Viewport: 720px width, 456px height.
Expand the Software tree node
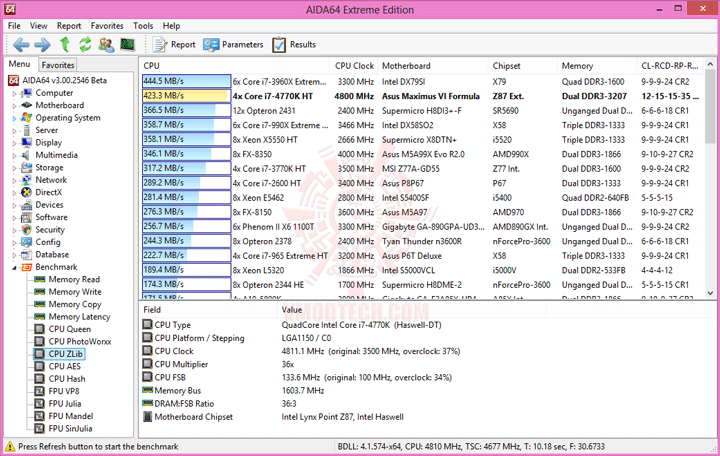click(14, 218)
